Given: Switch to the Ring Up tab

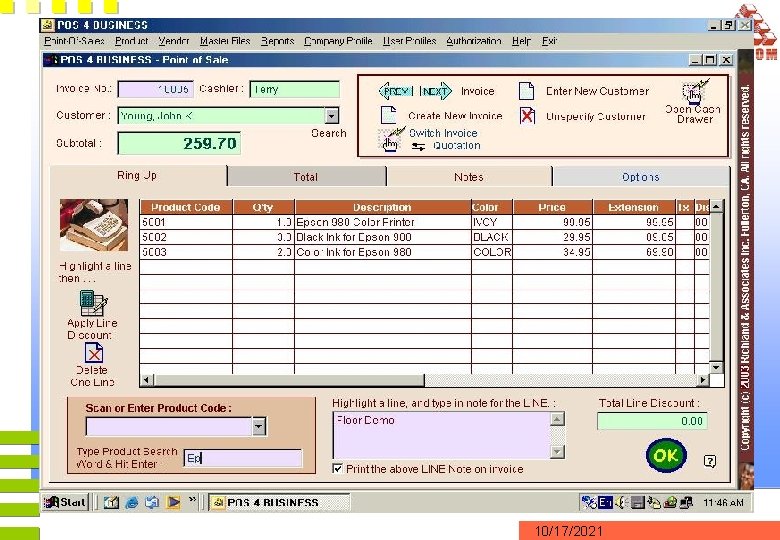Looking at the screenshot, I should 137,176.
